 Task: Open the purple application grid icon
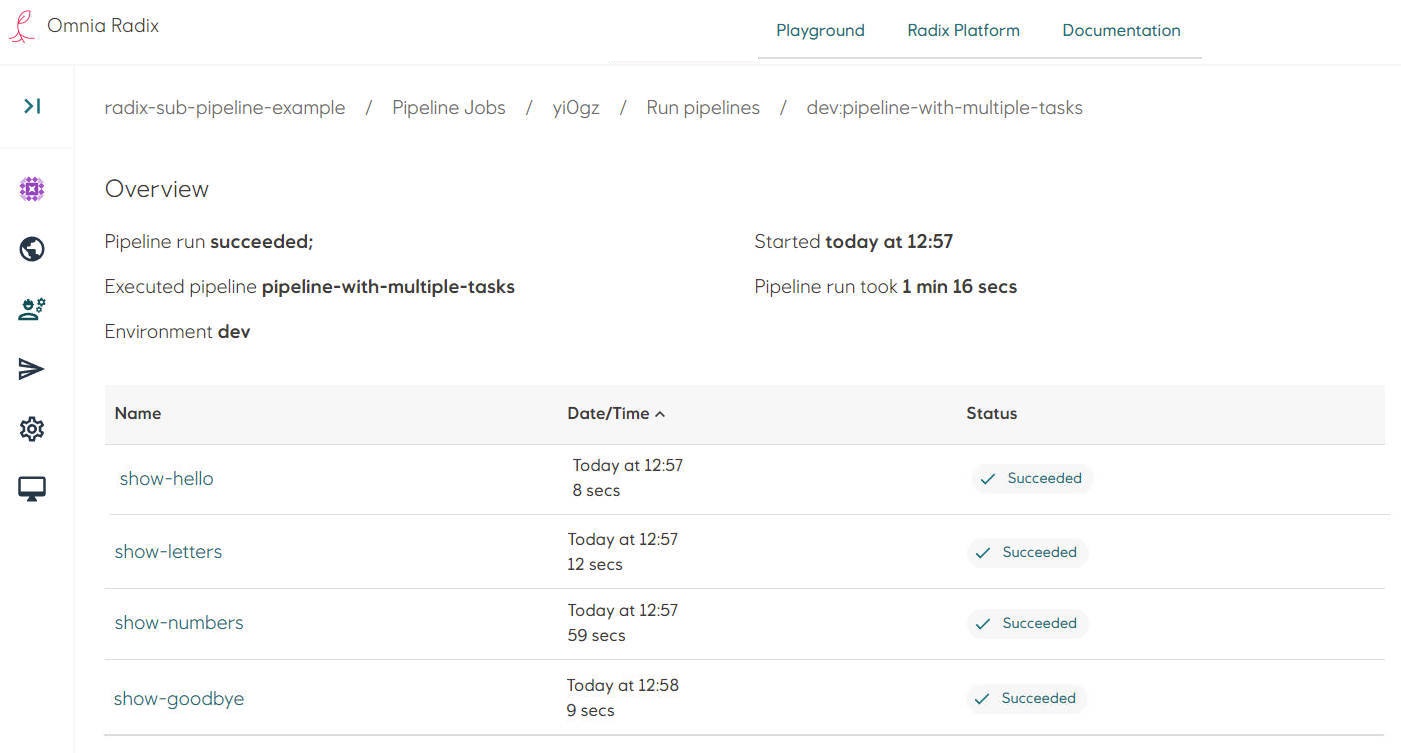click(x=32, y=189)
